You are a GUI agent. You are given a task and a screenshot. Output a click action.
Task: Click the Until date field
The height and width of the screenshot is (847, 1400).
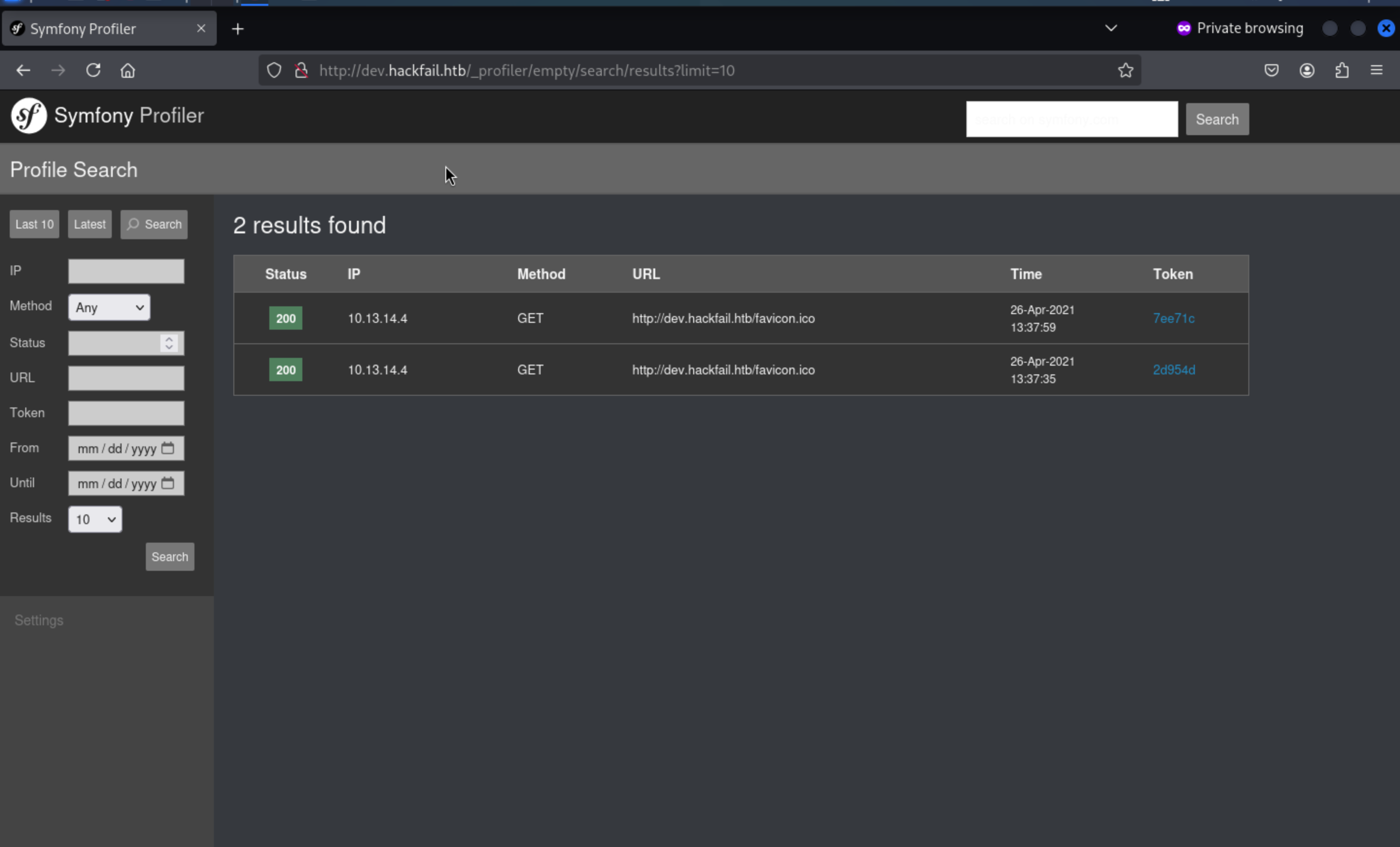pos(126,483)
